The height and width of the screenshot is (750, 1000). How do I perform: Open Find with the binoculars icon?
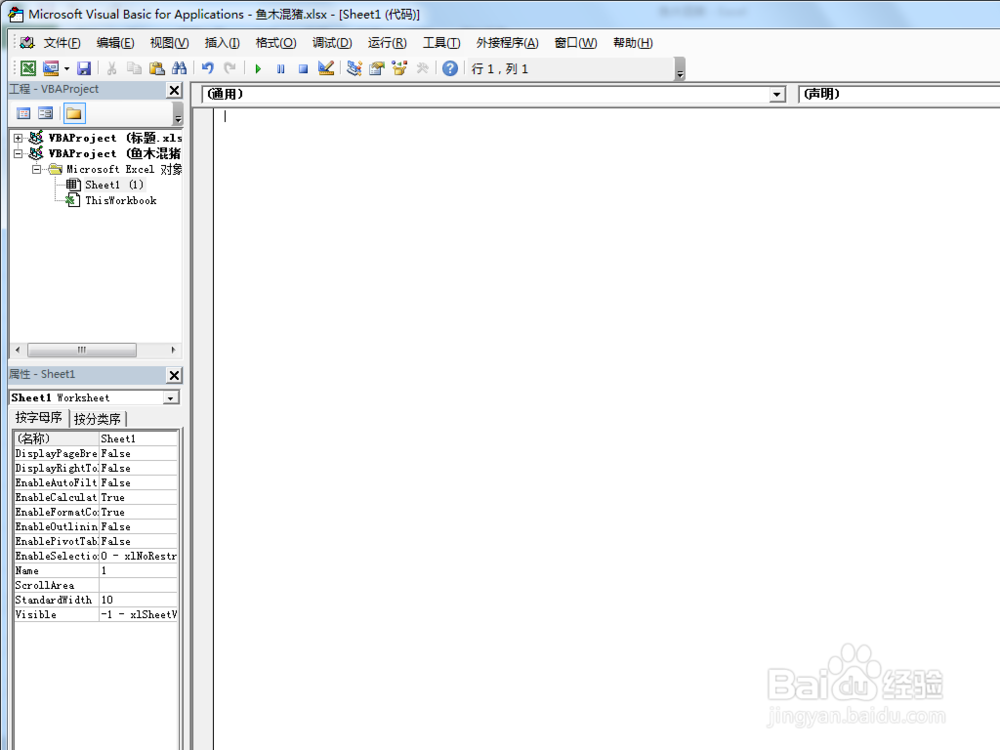(179, 68)
